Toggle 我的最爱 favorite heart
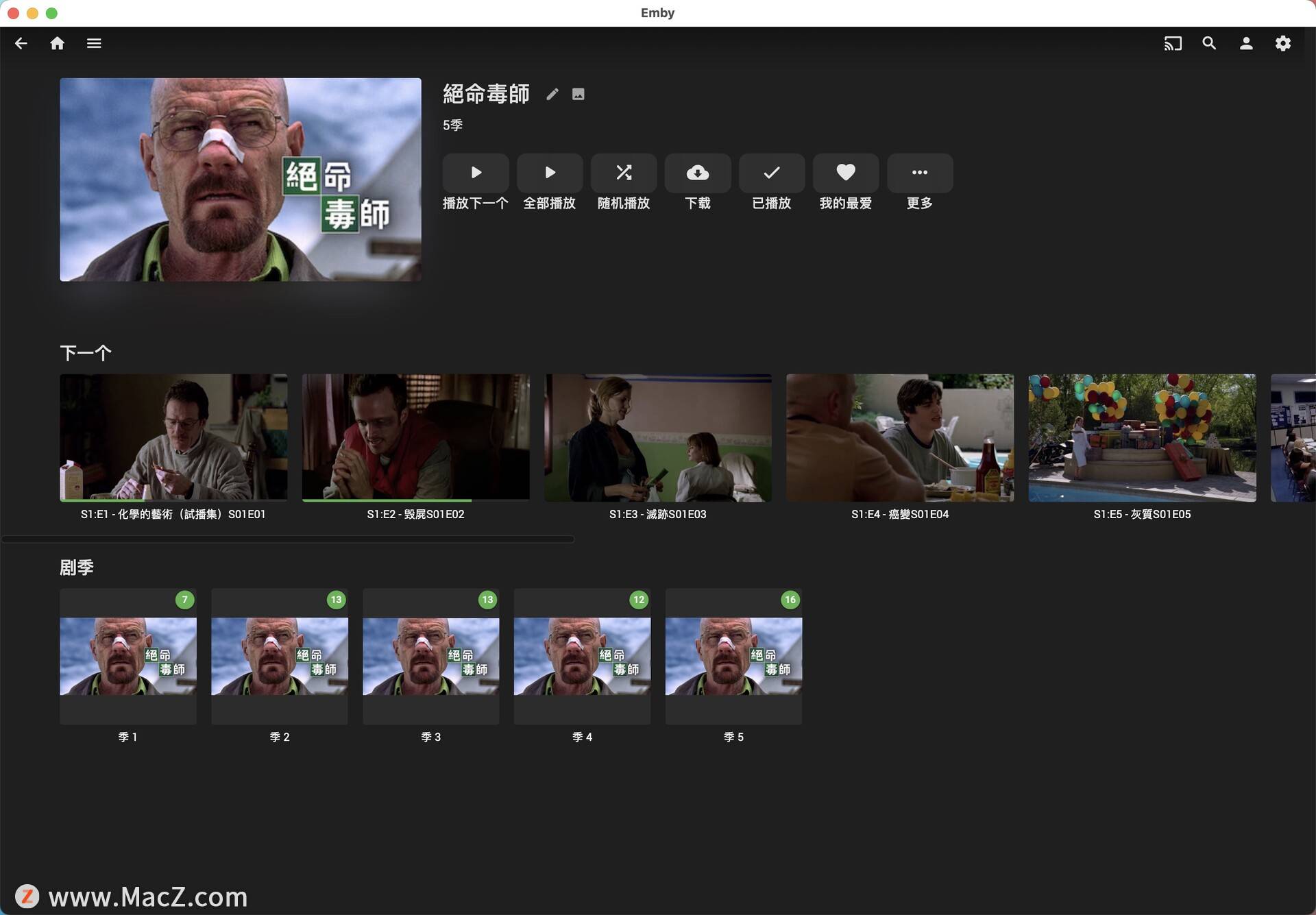 point(845,173)
